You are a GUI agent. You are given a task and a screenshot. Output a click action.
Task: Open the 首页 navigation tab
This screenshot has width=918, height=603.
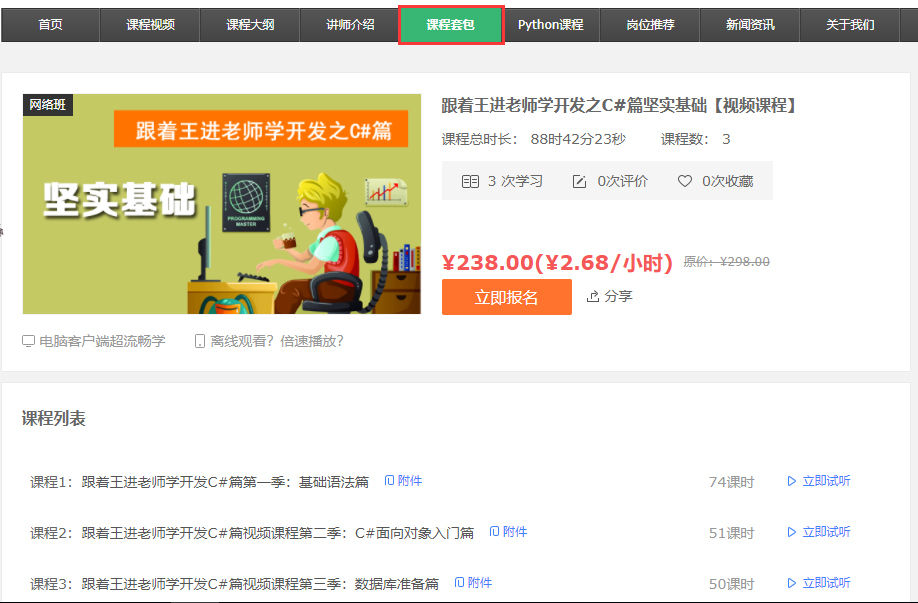coord(50,25)
